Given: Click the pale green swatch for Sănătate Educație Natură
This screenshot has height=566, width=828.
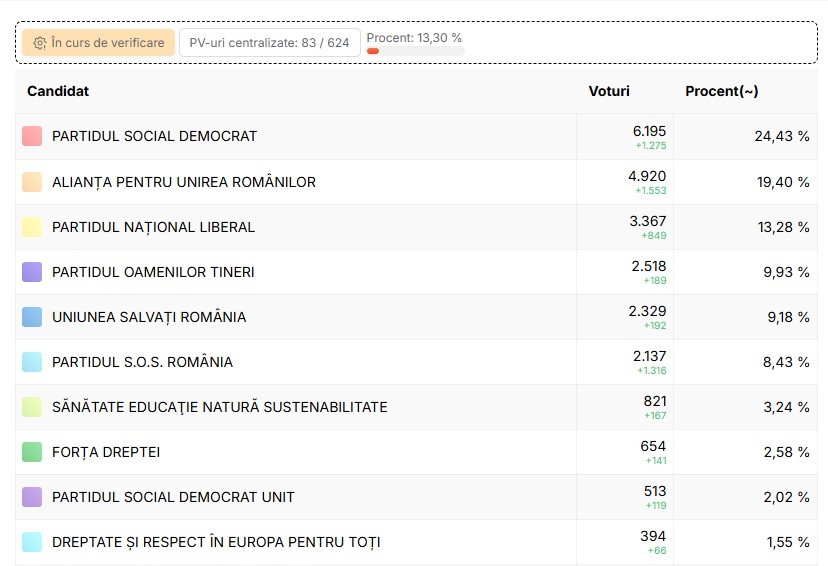Looking at the screenshot, I should pos(32,407).
